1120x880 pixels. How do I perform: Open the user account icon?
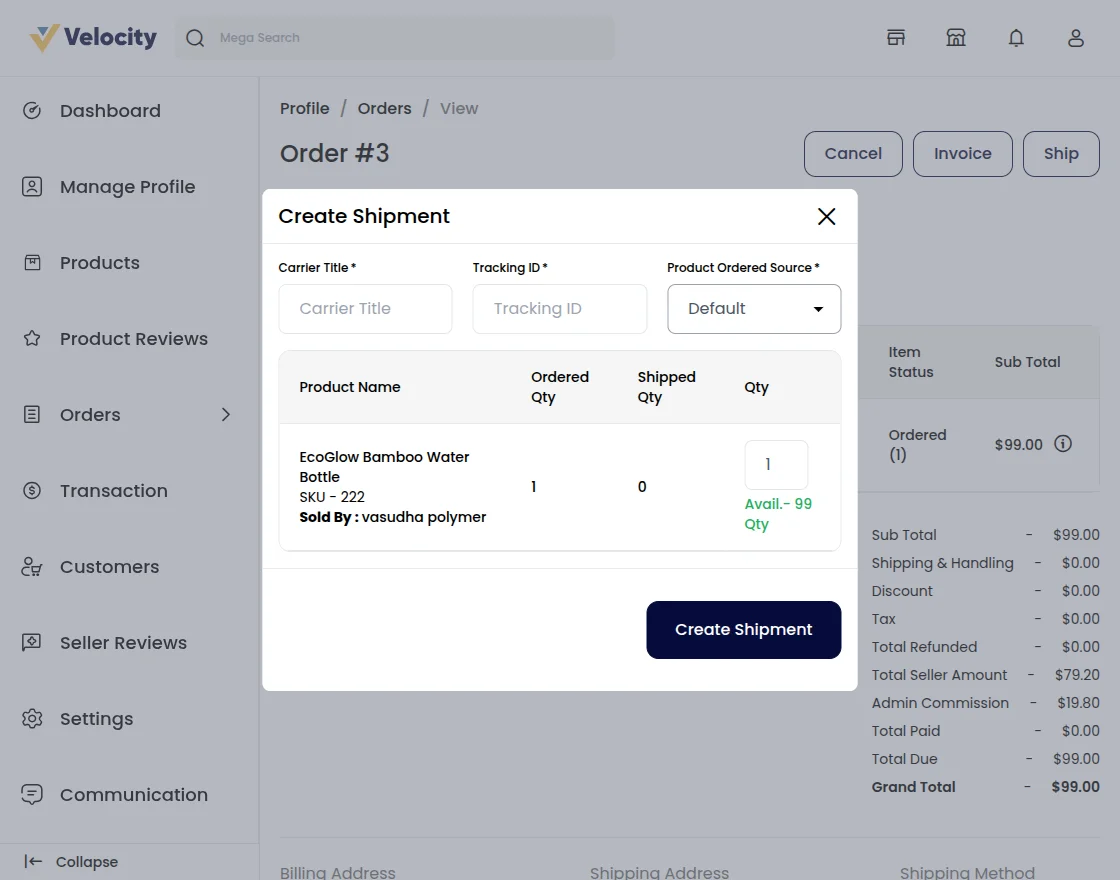tap(1076, 38)
